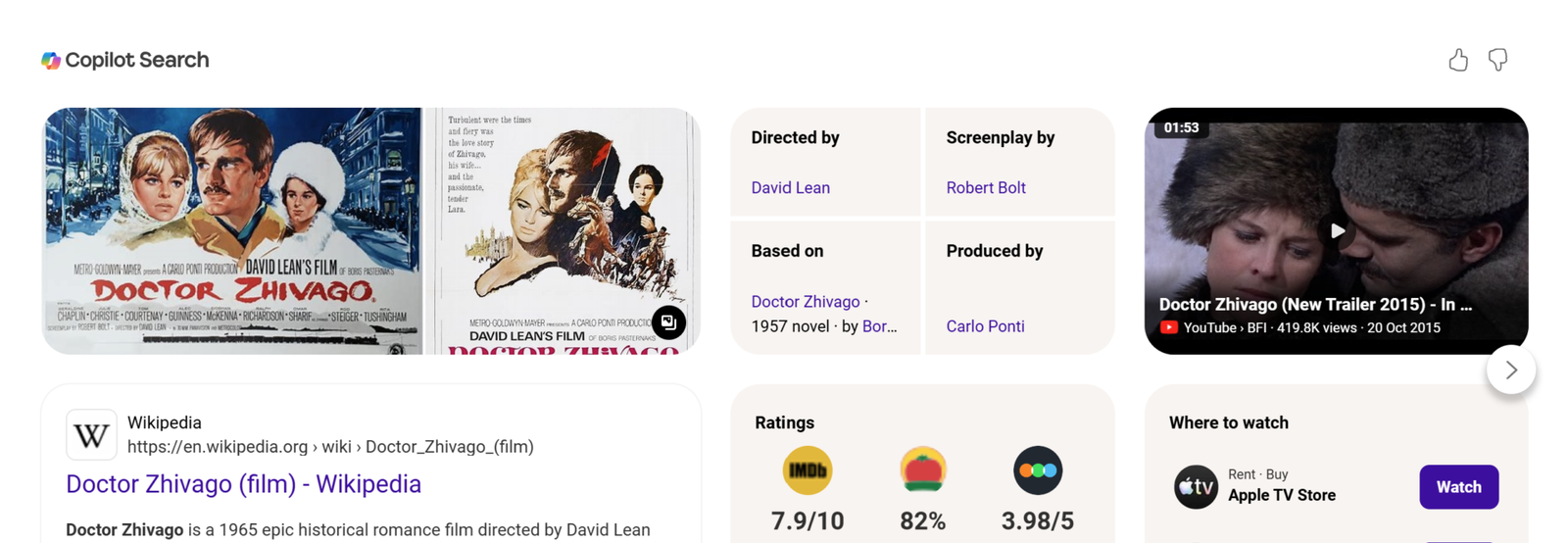1568x543 pixels.
Task: Click the Copilot Search logo icon
Action: (x=51, y=61)
